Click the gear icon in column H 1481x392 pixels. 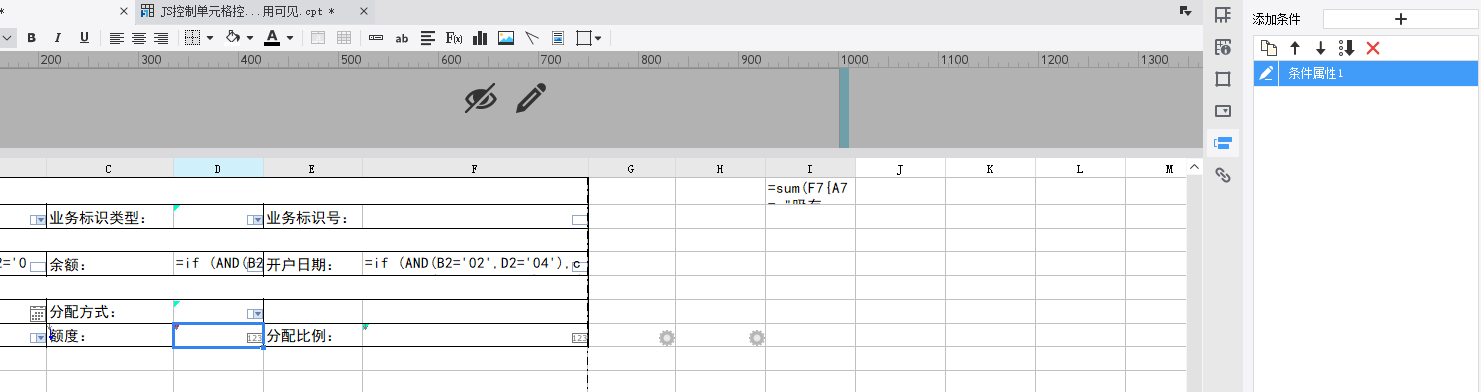(757, 338)
